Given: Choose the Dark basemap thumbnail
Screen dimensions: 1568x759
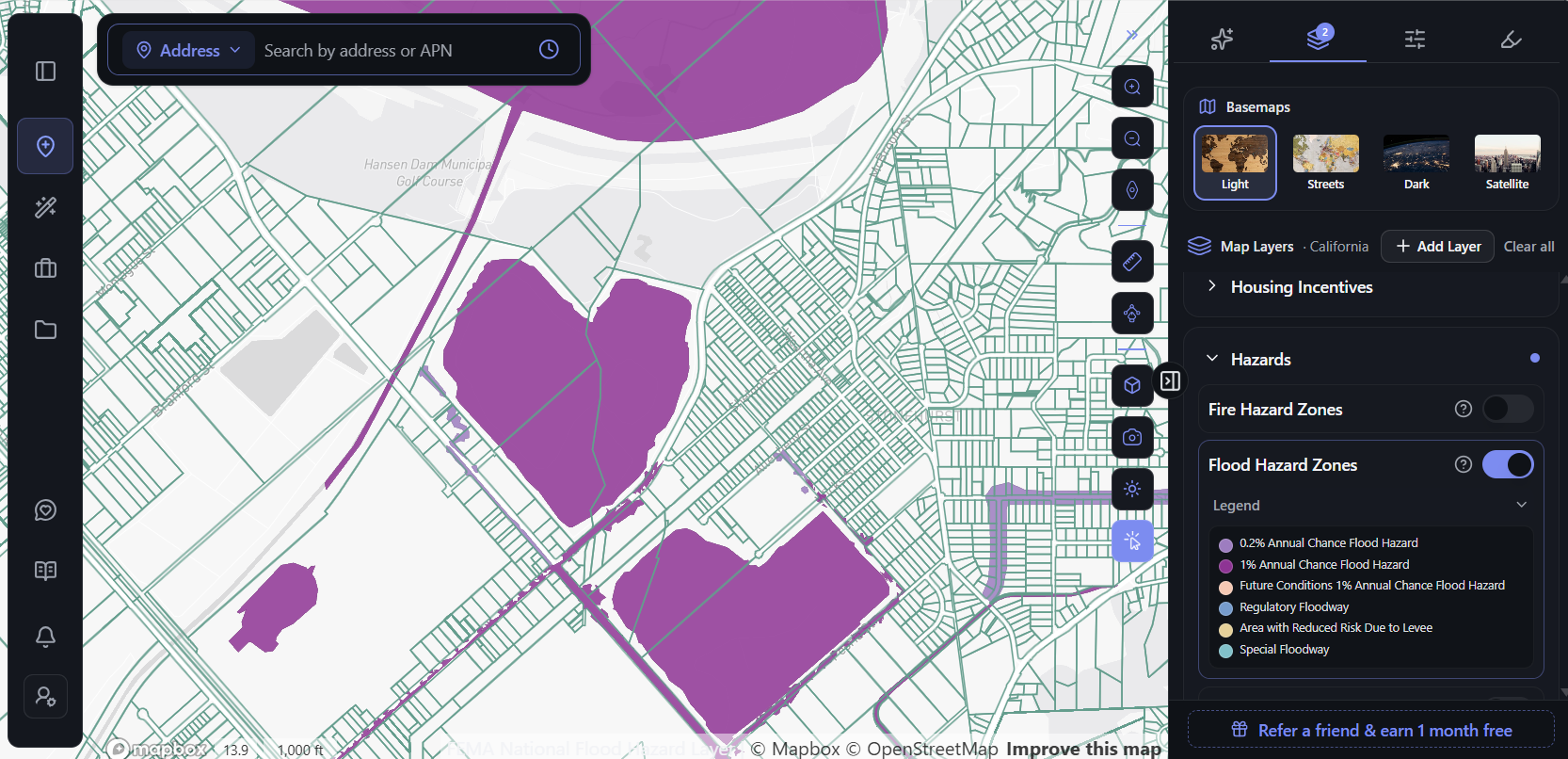Looking at the screenshot, I should pos(1416,163).
